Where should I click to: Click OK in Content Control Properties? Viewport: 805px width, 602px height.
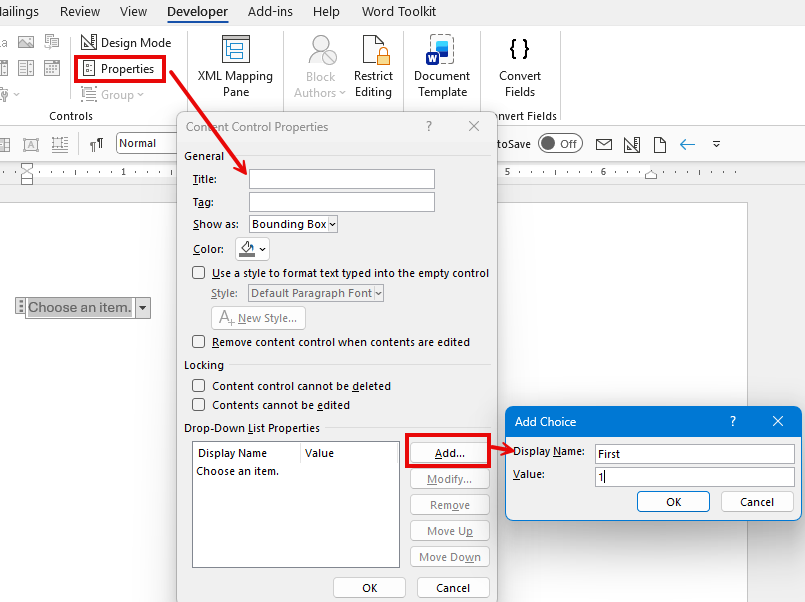click(x=369, y=588)
